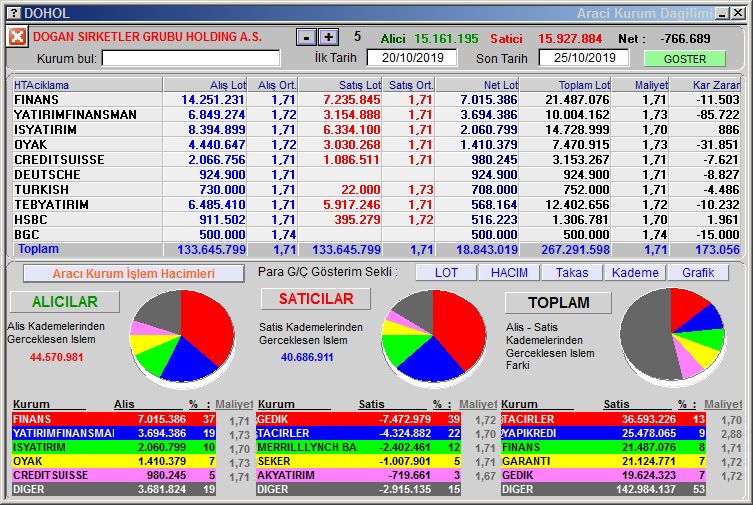
Task: Click red FINANS row in buyers list
Action: 114,419
